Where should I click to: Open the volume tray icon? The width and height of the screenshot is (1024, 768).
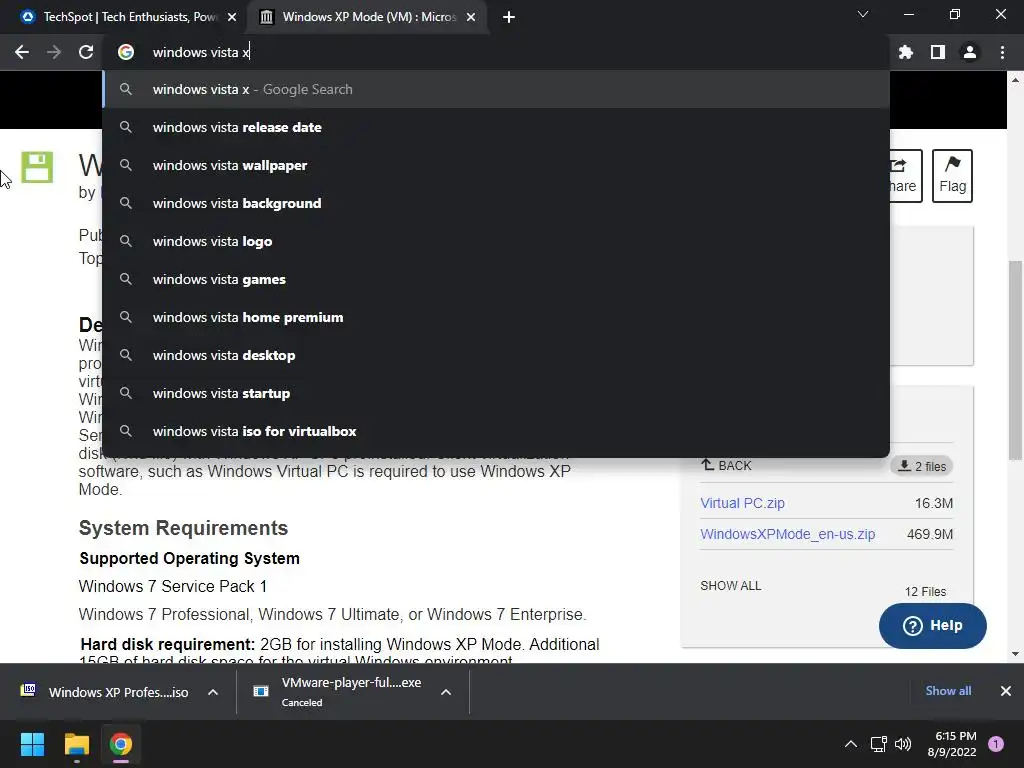[903, 744]
